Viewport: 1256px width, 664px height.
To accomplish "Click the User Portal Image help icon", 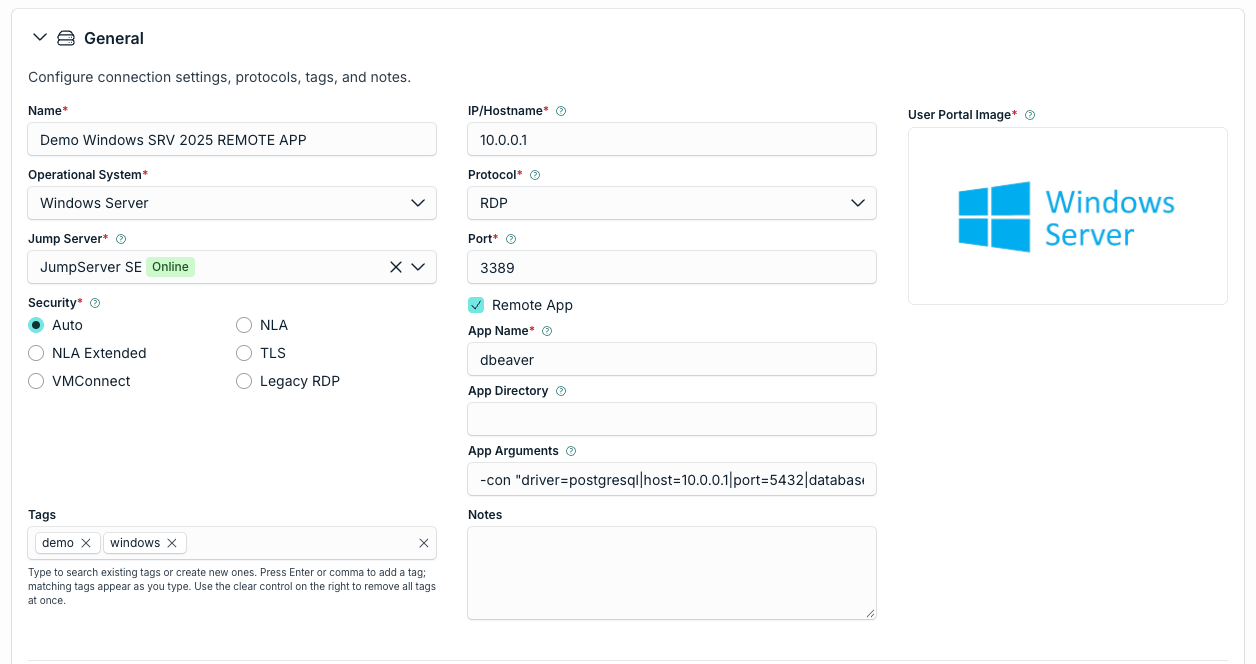I will tap(1030, 115).
